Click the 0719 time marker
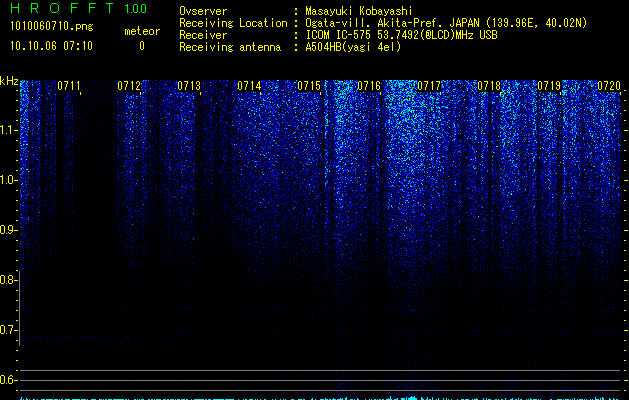 (549, 85)
